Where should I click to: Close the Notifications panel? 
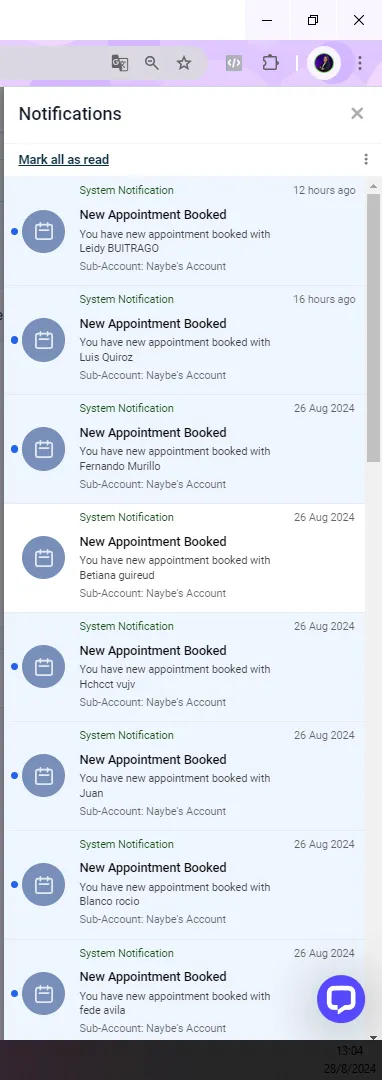point(357,114)
